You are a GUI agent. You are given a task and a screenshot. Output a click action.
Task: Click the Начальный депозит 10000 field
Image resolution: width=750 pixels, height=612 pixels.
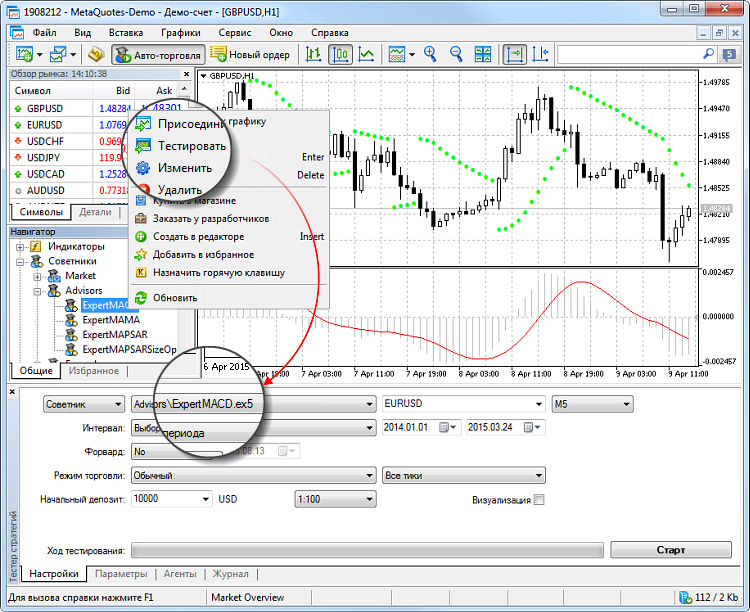(165, 498)
